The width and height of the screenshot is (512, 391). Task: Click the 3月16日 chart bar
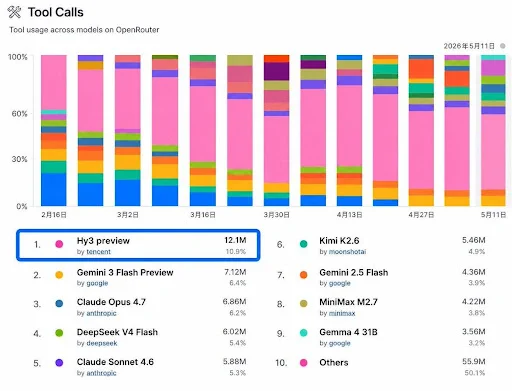[203, 130]
